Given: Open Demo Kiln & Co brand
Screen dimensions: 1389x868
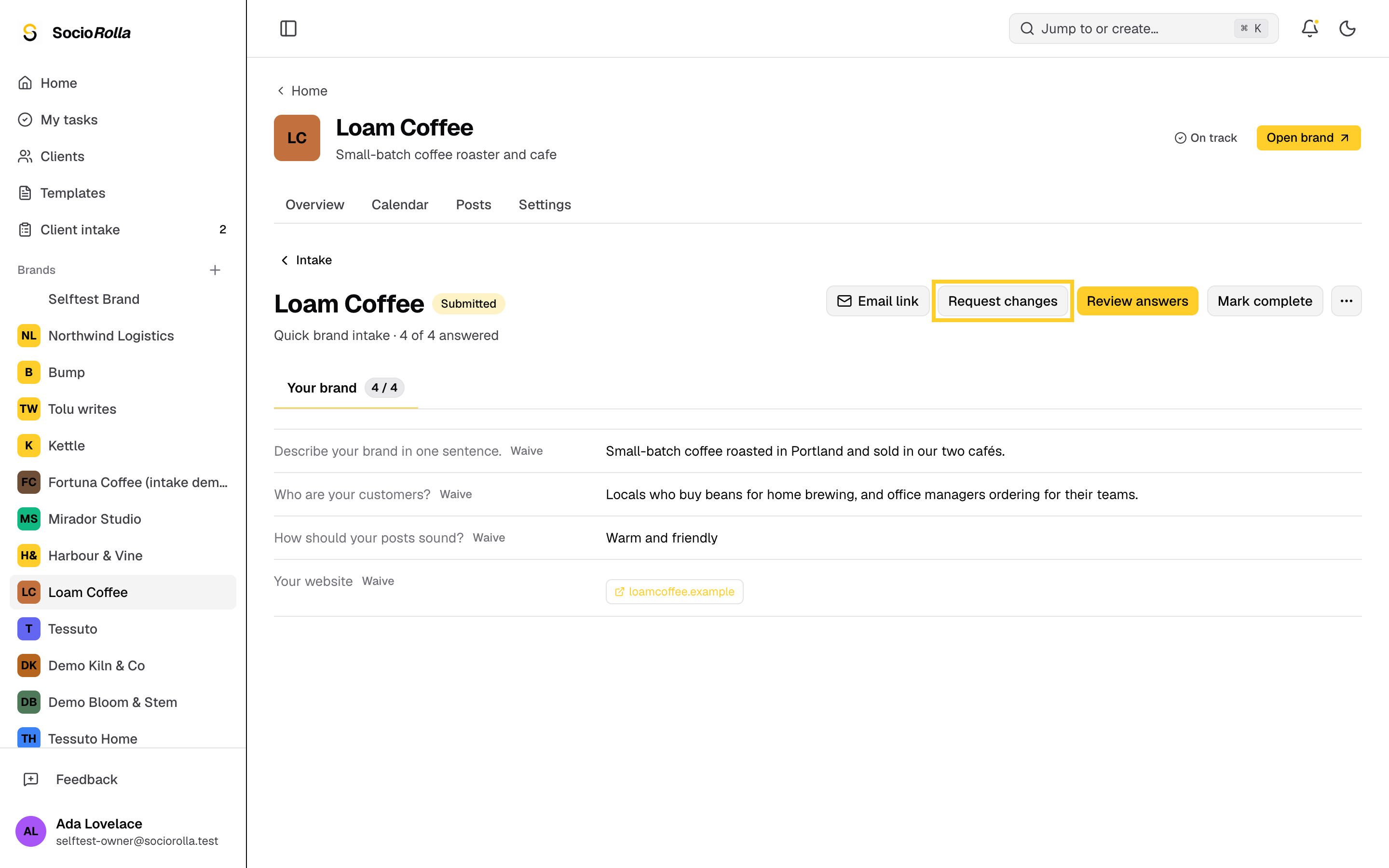Looking at the screenshot, I should (123, 665).
